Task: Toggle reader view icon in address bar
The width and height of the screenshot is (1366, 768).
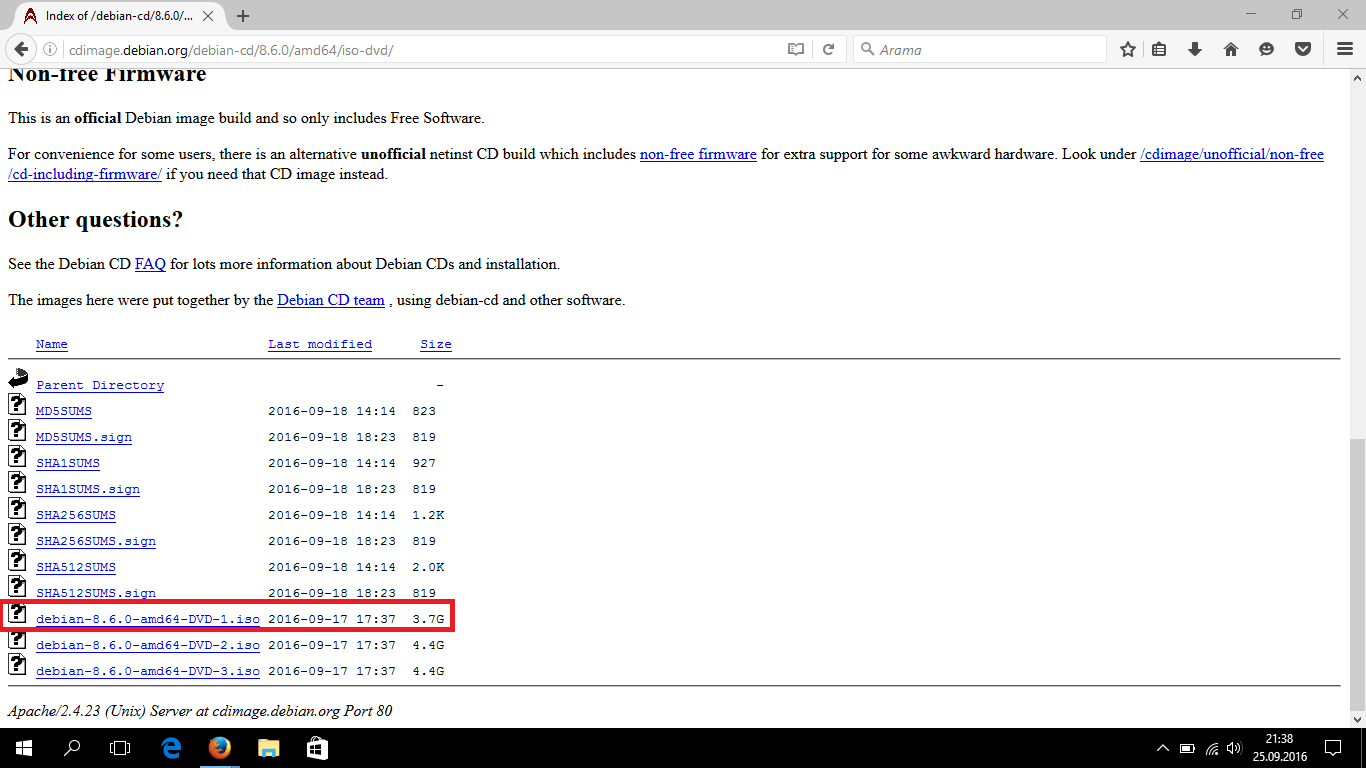Action: pyautogui.click(x=795, y=49)
